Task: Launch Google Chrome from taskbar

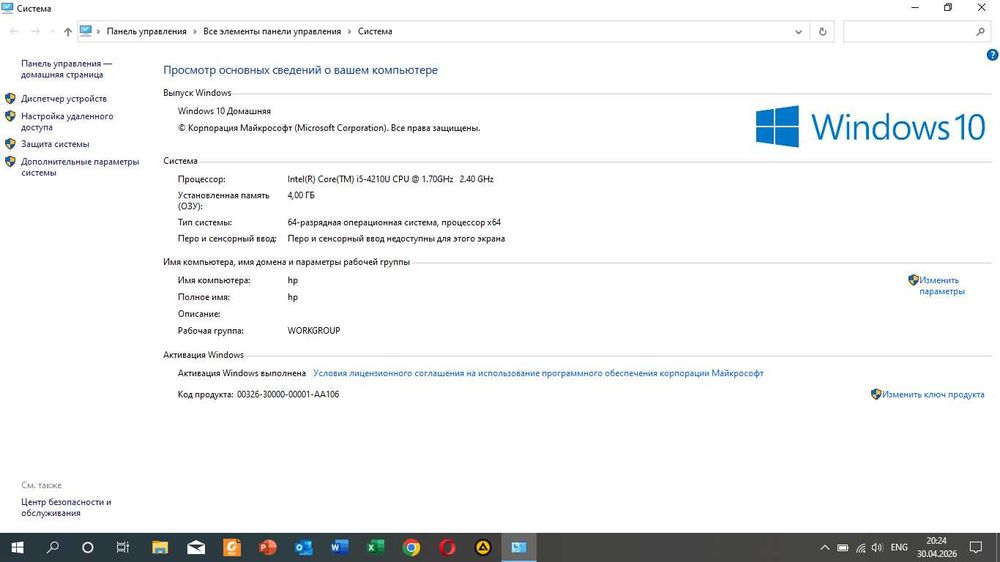Action: tap(411, 547)
